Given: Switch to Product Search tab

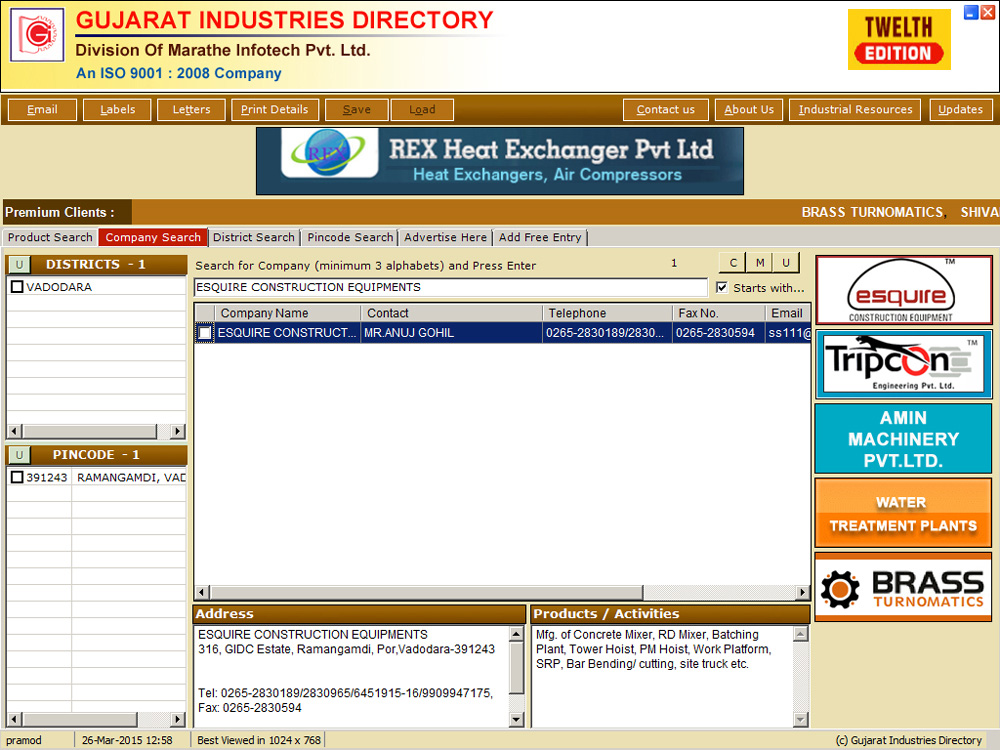Looking at the screenshot, I should point(50,237).
